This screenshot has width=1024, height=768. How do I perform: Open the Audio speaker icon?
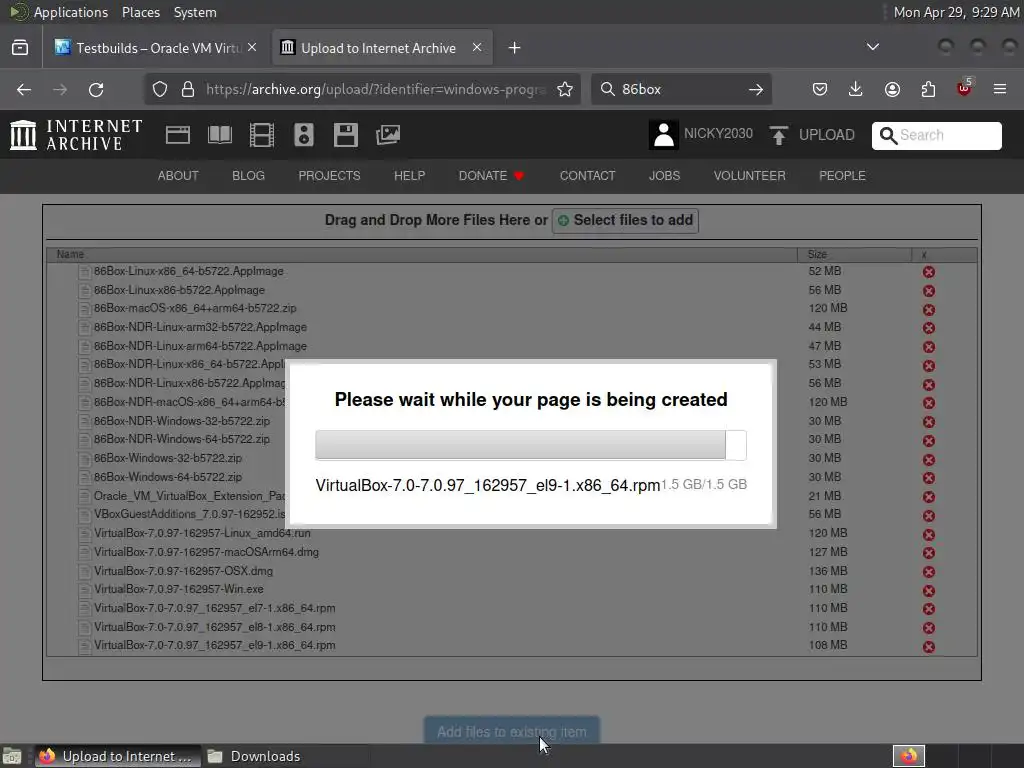click(304, 135)
